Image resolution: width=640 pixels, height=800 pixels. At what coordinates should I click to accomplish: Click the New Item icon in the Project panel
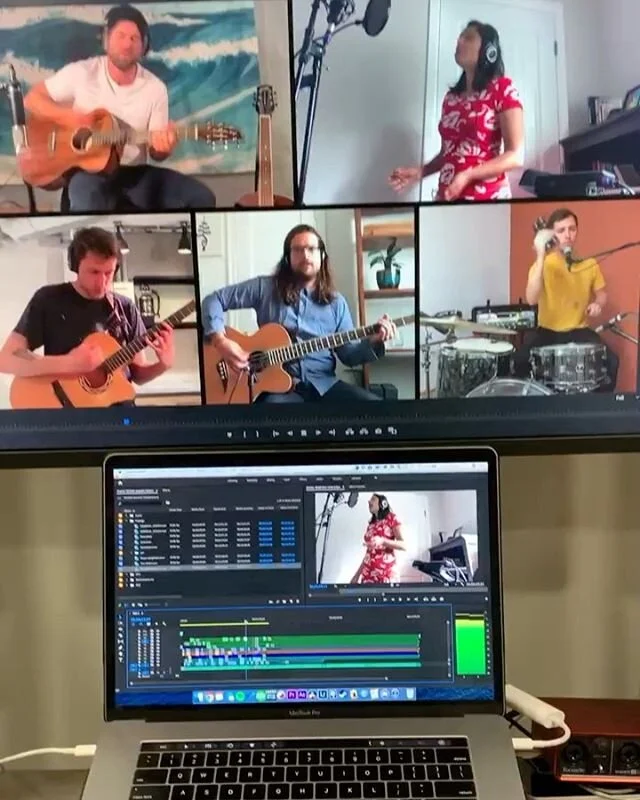coord(291,602)
